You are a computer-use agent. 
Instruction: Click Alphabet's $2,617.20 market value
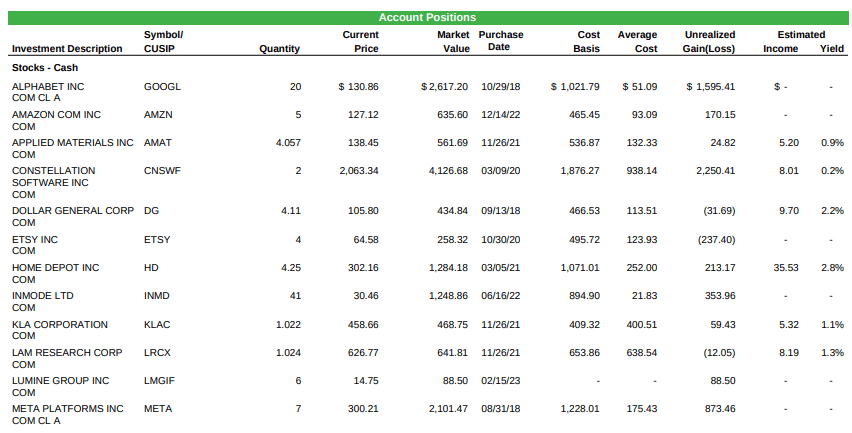444,87
